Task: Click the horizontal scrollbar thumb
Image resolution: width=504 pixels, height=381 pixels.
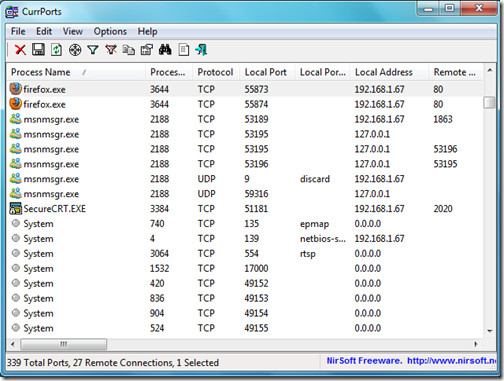Action: click(64, 344)
